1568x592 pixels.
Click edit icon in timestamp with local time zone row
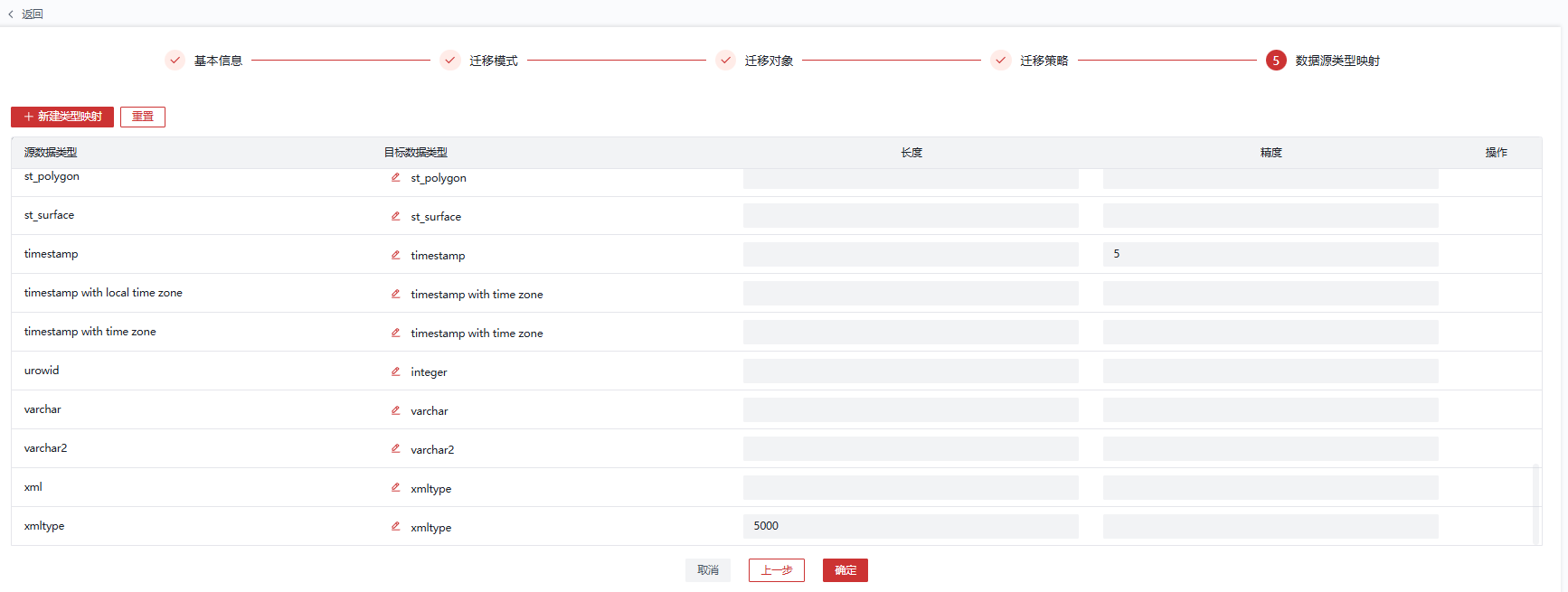pos(395,294)
